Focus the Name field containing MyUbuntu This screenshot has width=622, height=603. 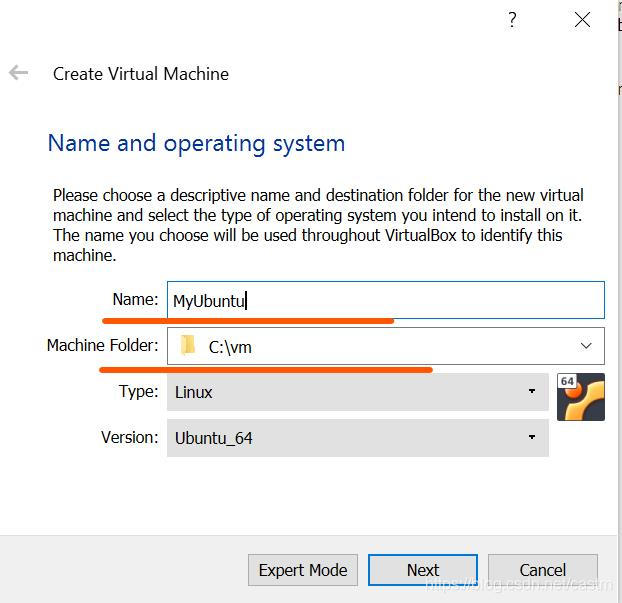(x=386, y=300)
